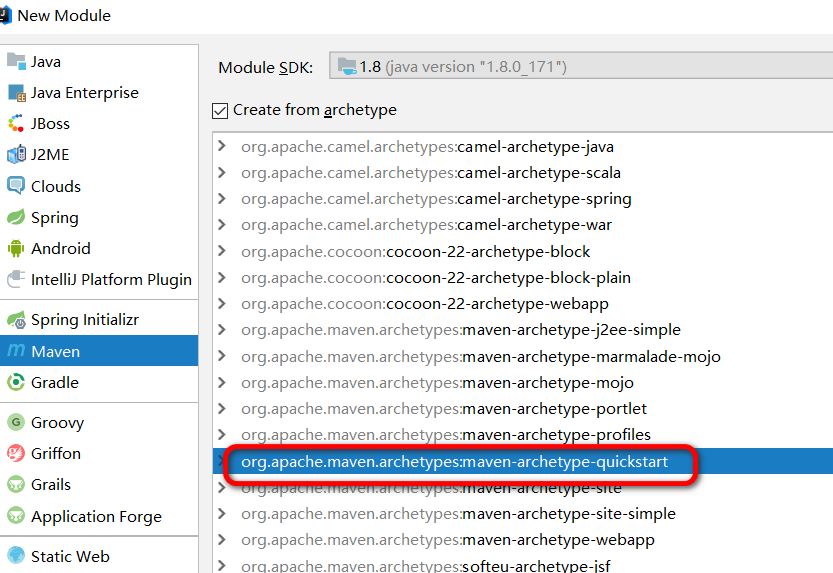Image resolution: width=833 pixels, height=573 pixels.
Task: Select Java Enterprise module type
Action: [99, 93]
